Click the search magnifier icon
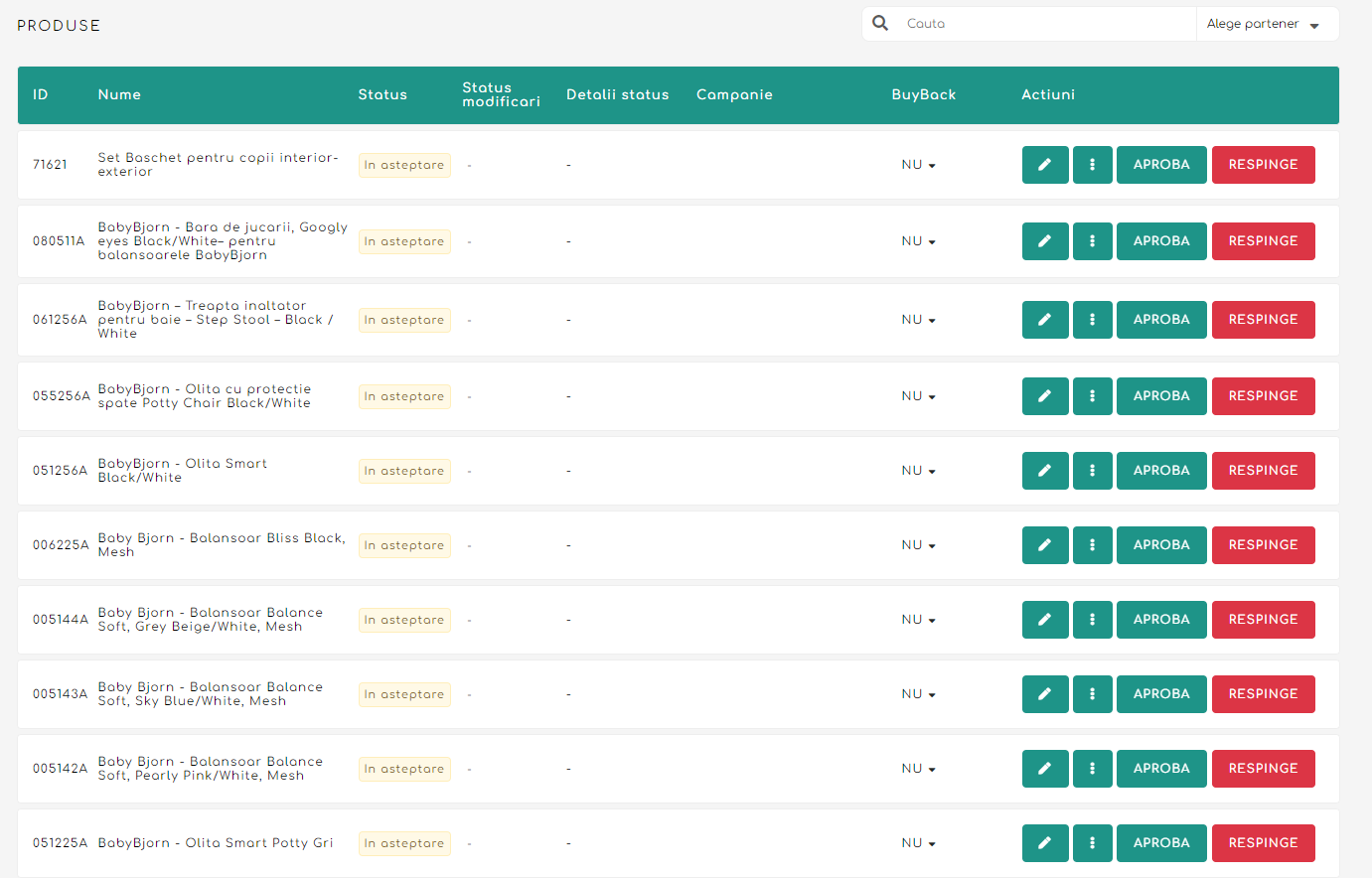1372x878 pixels. [x=880, y=23]
